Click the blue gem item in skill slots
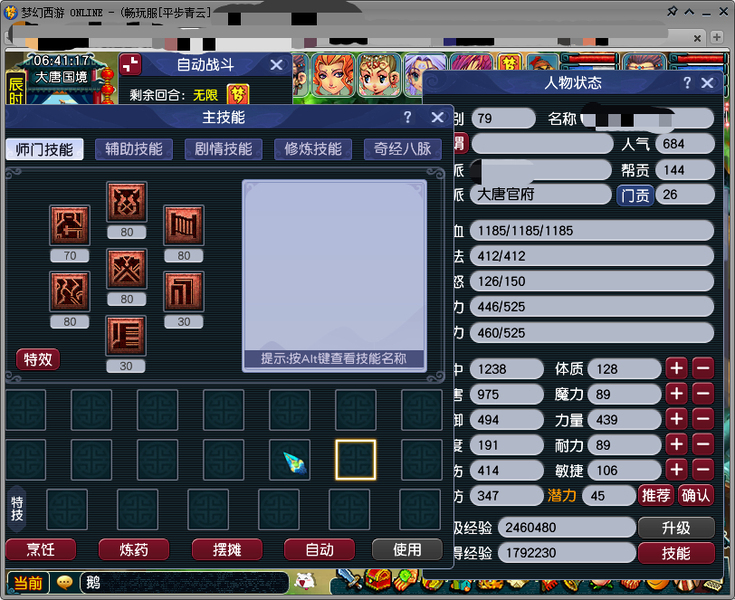This screenshot has width=735, height=600. [x=294, y=462]
